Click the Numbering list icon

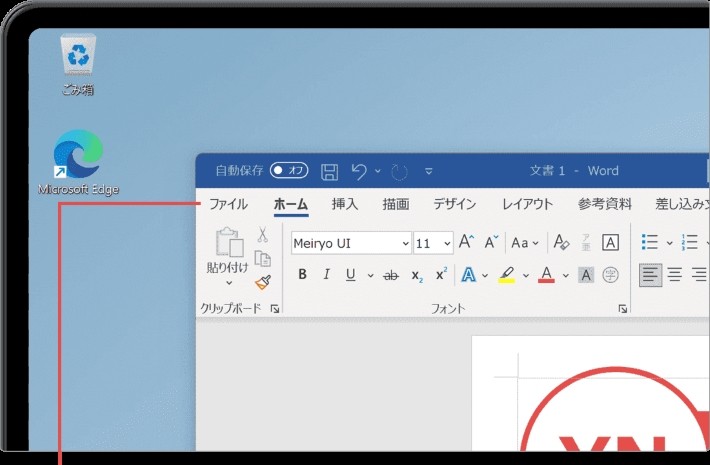pyautogui.click(x=690, y=242)
